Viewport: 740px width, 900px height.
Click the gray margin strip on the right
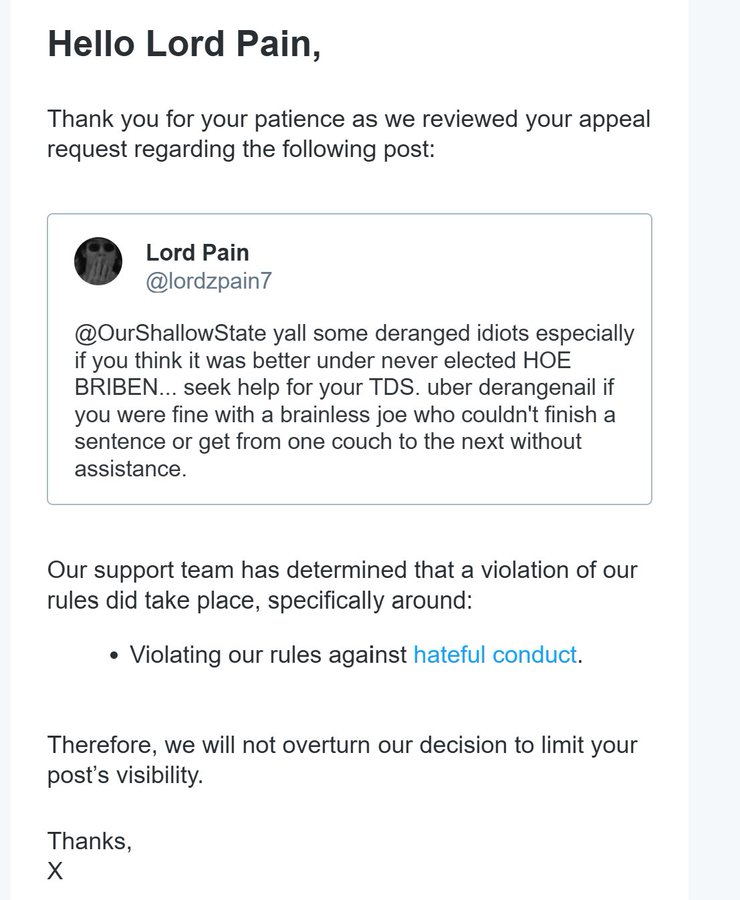[x=714, y=450]
